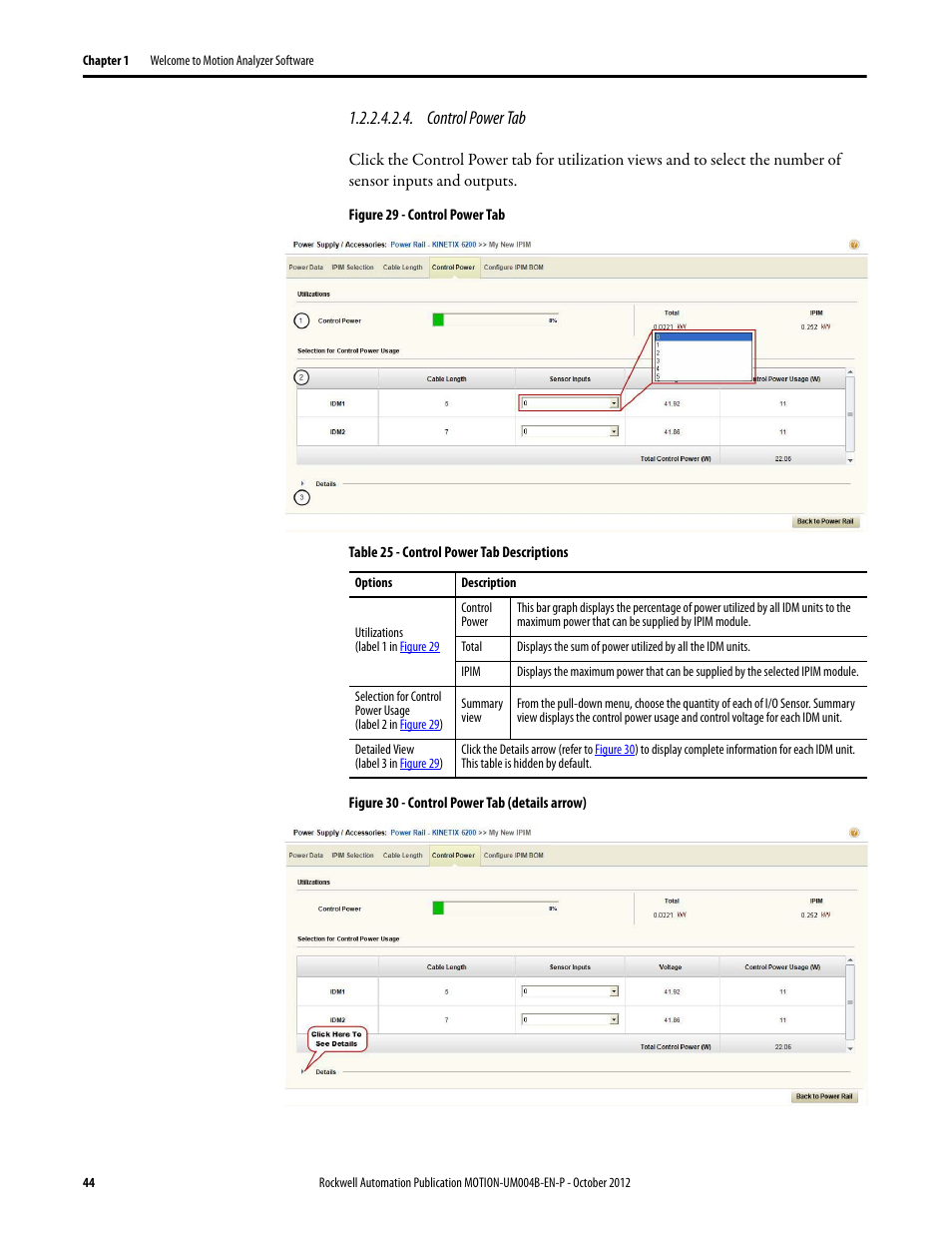The height and width of the screenshot is (1233, 952).
Task: Open Figure 30 link in table description
Action: 615,750
